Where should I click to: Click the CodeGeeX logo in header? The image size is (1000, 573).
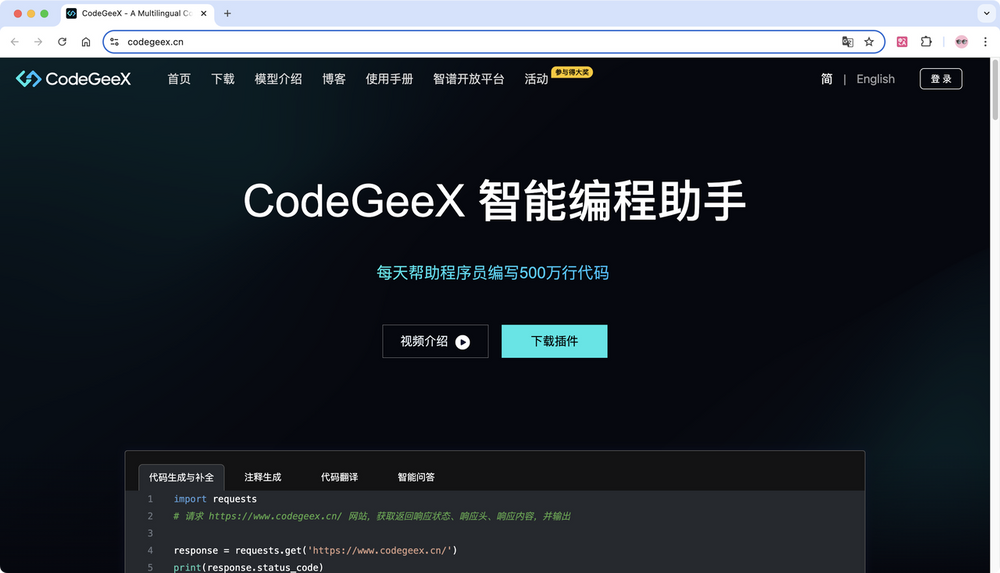(73, 78)
